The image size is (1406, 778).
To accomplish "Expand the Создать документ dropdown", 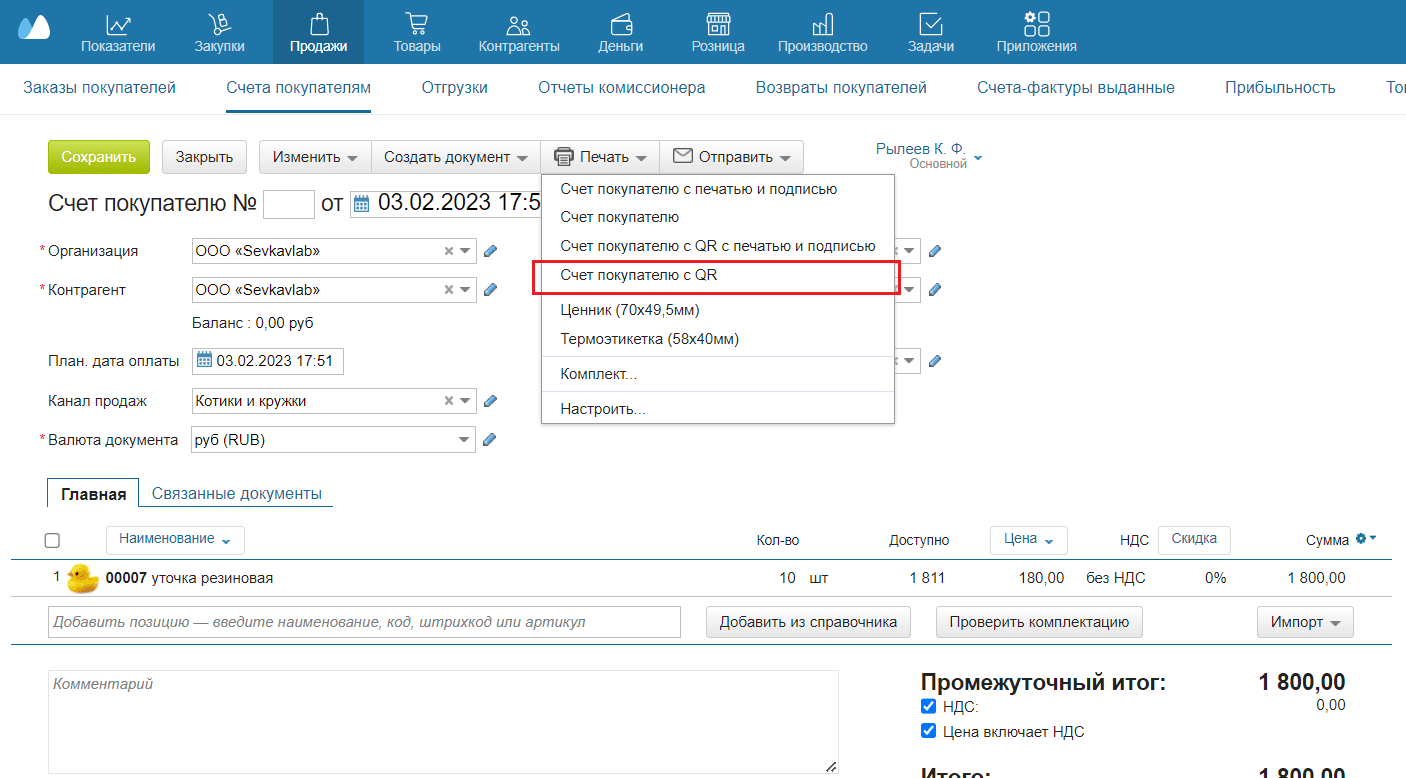I will pos(455,157).
